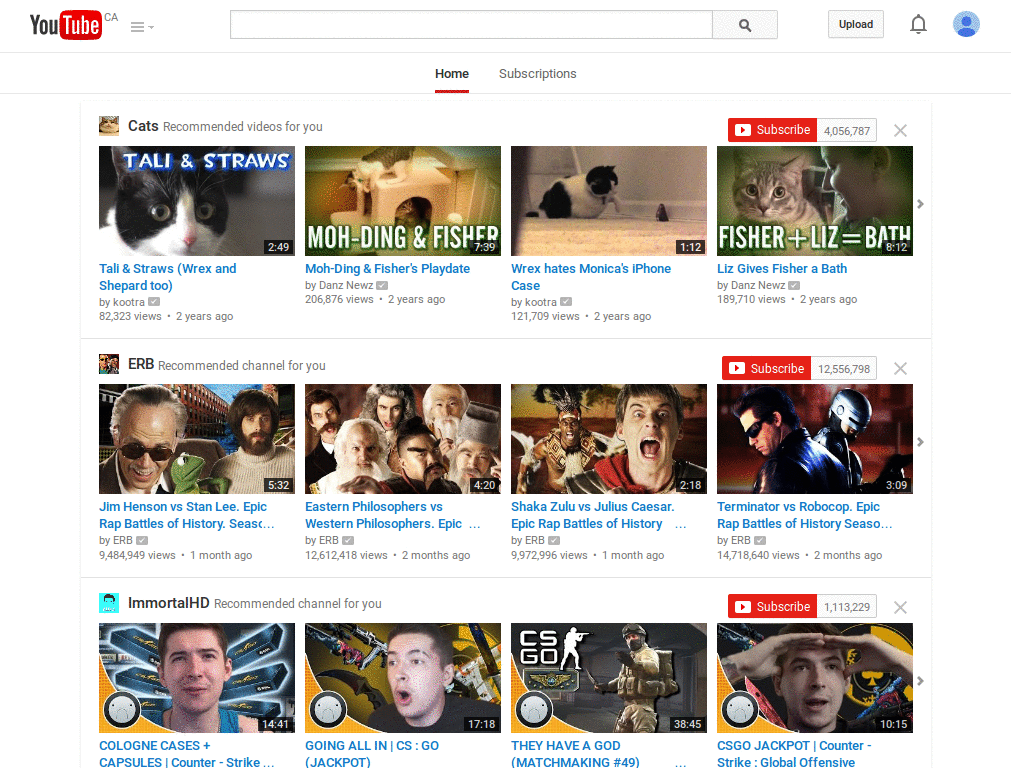The height and width of the screenshot is (768, 1024).
Task: Open the guide hamburger menu
Action: (142, 27)
